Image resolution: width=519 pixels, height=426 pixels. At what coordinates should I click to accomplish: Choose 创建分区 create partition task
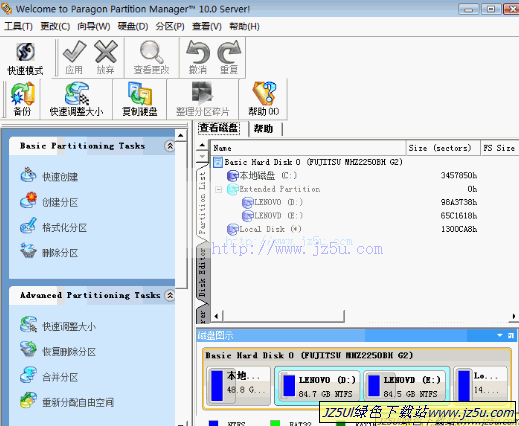(49, 201)
